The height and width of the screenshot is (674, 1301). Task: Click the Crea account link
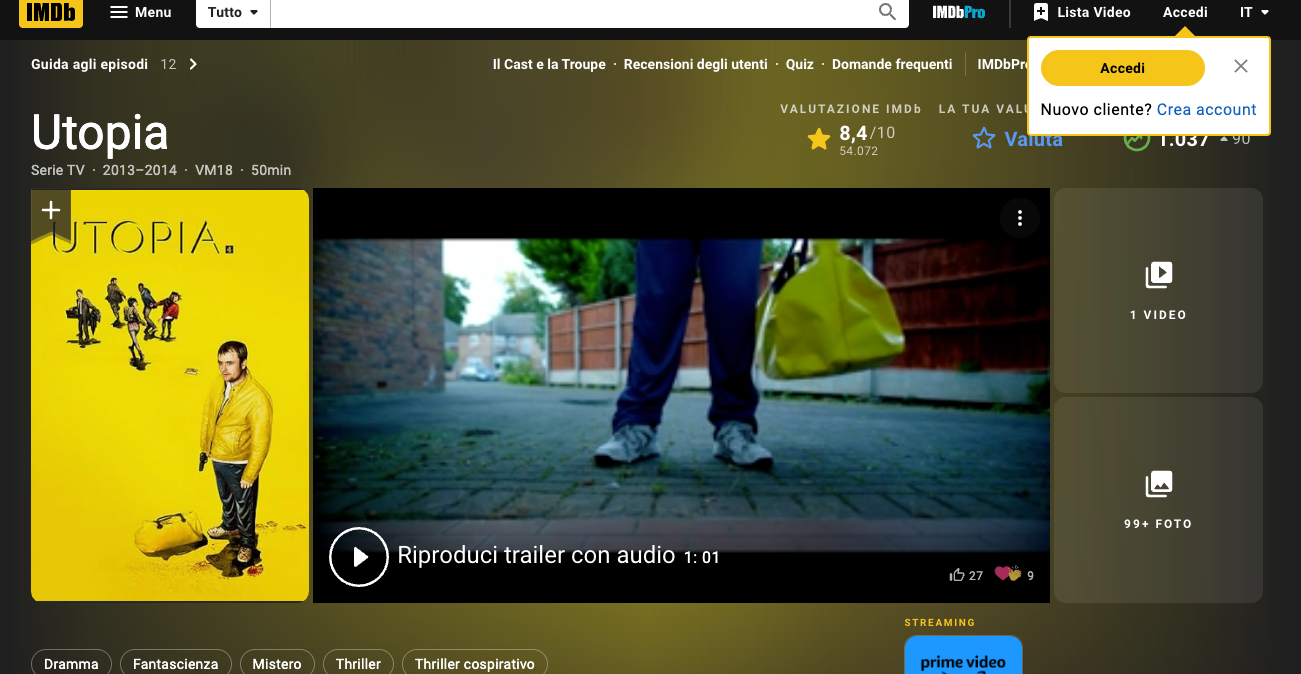(1206, 110)
